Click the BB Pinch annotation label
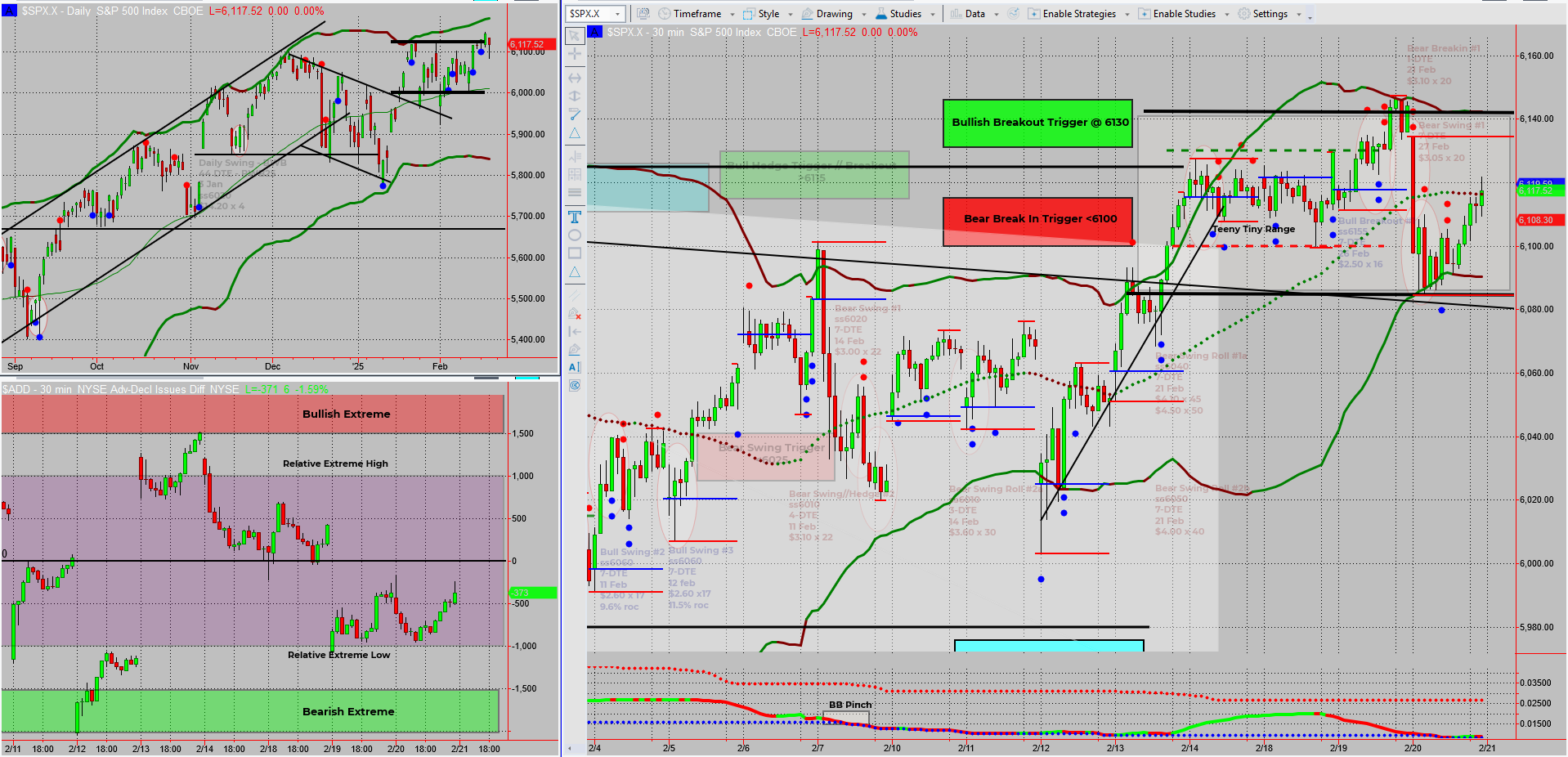 850,705
